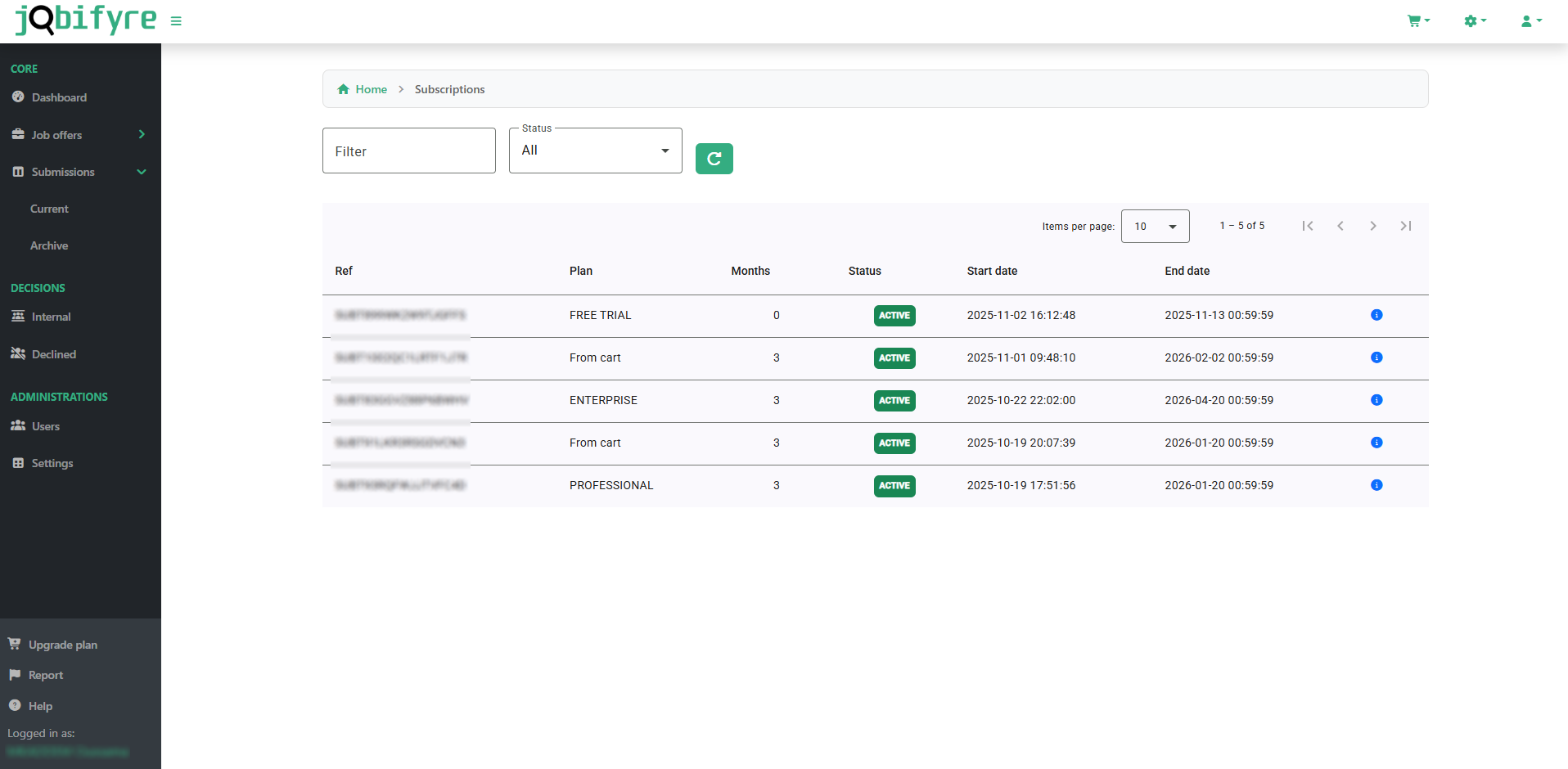Click Upgrade plan at the sidebar bottom
This screenshot has height=769, width=1568.
61,645
